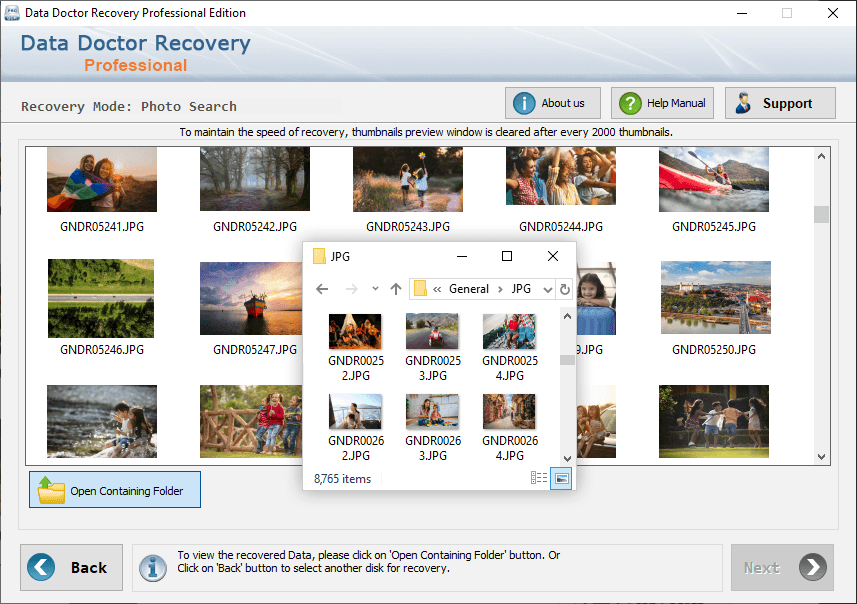
Task: Expand address bar history dropdown in JPG explorer
Action: click(x=548, y=290)
